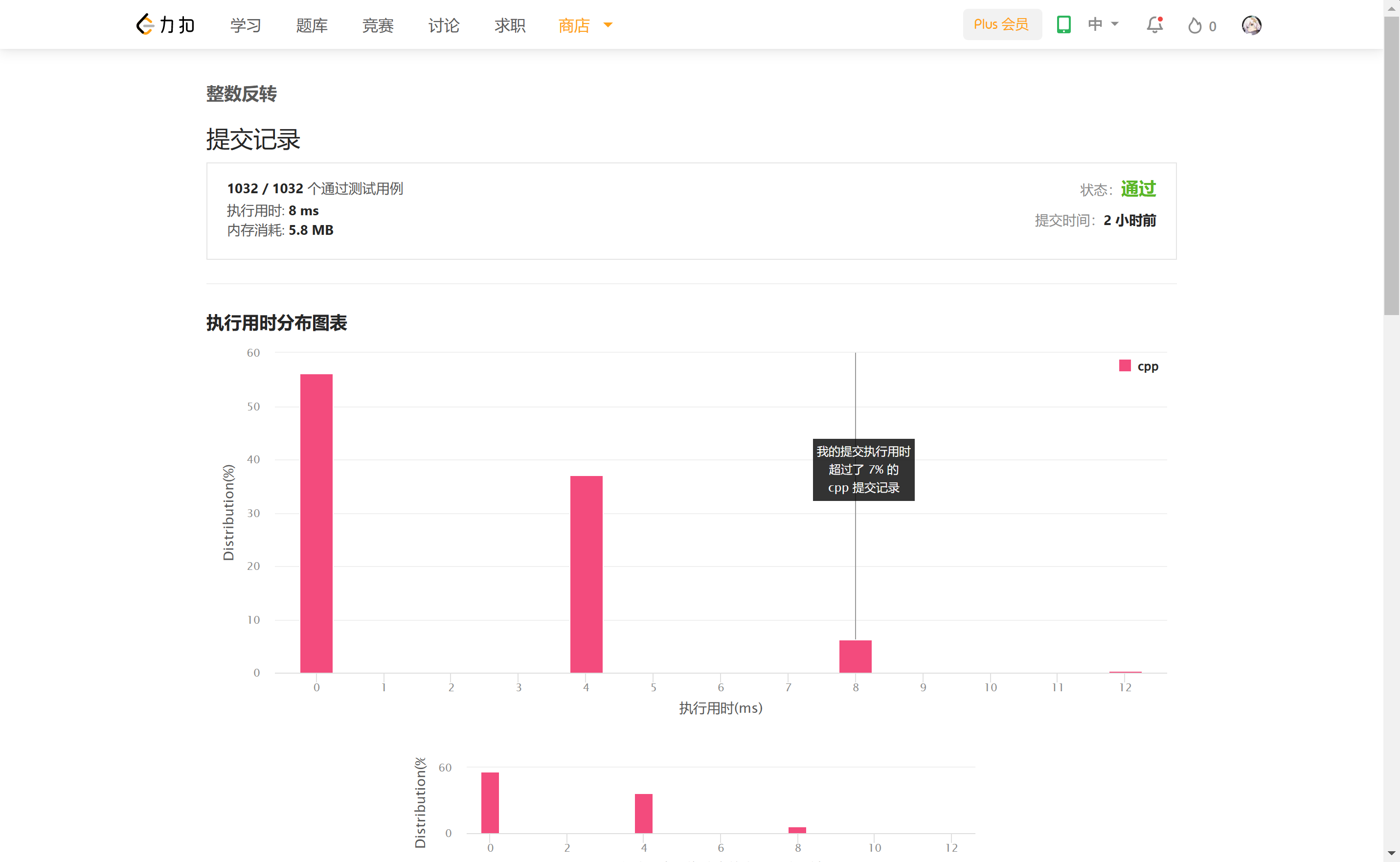Open the streak flame icon
The image size is (1400, 862).
pos(1196,25)
